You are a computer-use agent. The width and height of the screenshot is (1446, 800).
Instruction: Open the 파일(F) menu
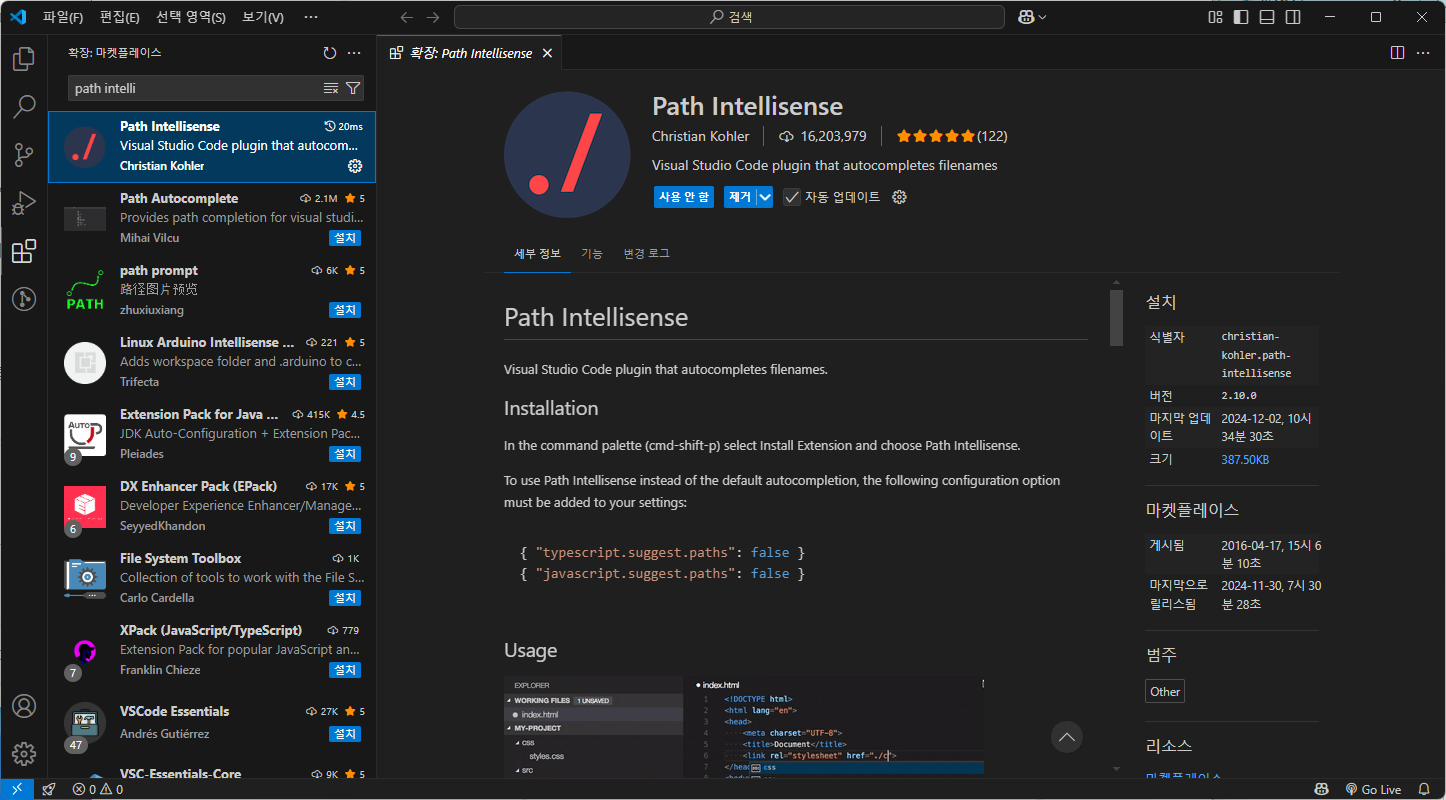[x=63, y=17]
